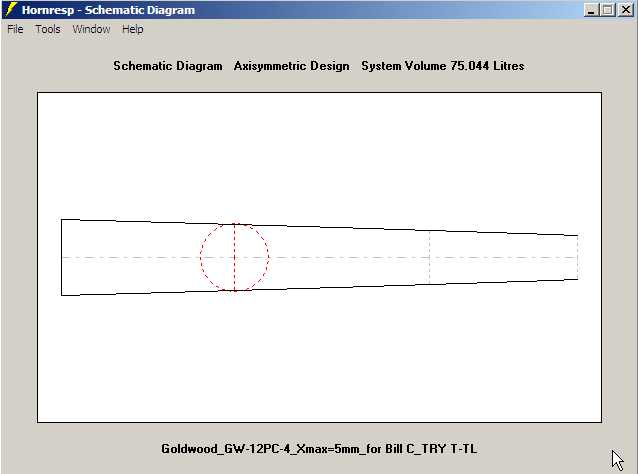
Task: Click the Hornresp lightning bolt title icon
Action: (11, 9)
